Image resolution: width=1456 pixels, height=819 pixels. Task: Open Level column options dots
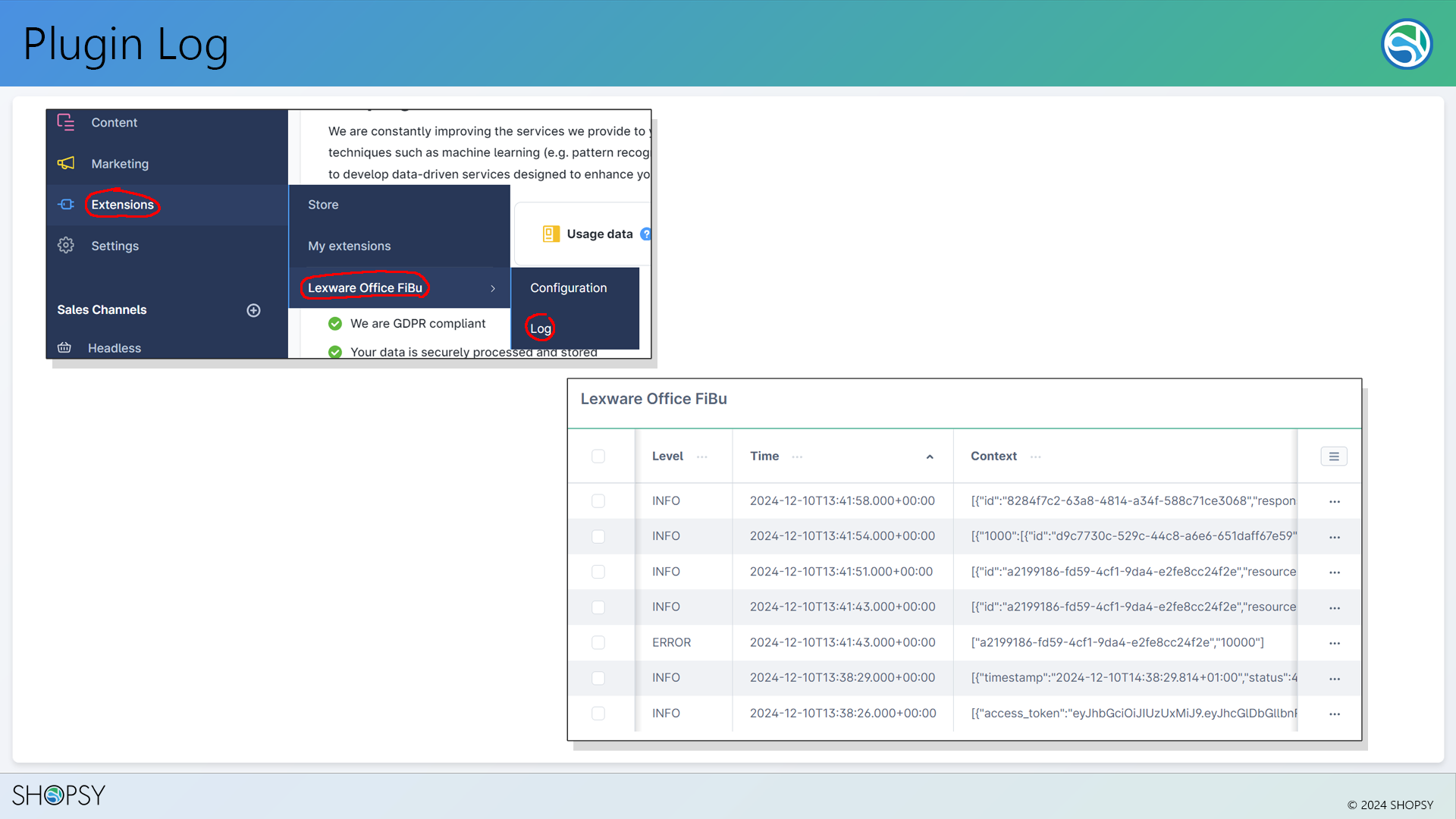[x=702, y=457]
